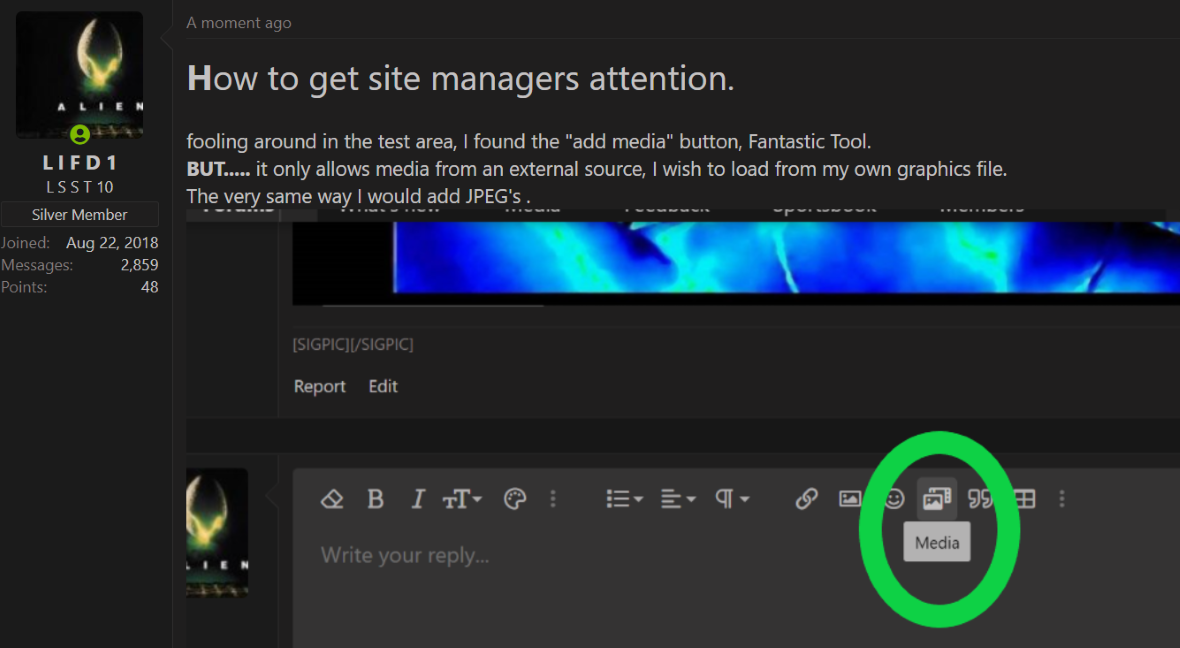Open the Alignment dropdown
The width and height of the screenshot is (1180, 648).
pos(677,499)
